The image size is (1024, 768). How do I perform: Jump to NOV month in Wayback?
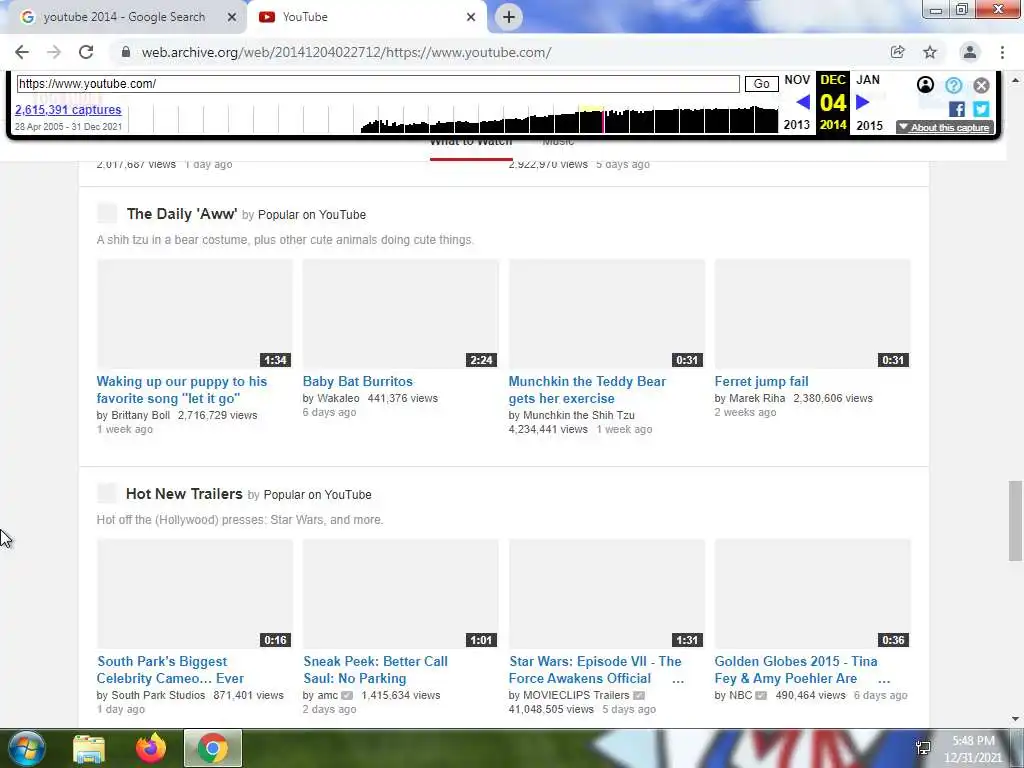pyautogui.click(x=797, y=80)
